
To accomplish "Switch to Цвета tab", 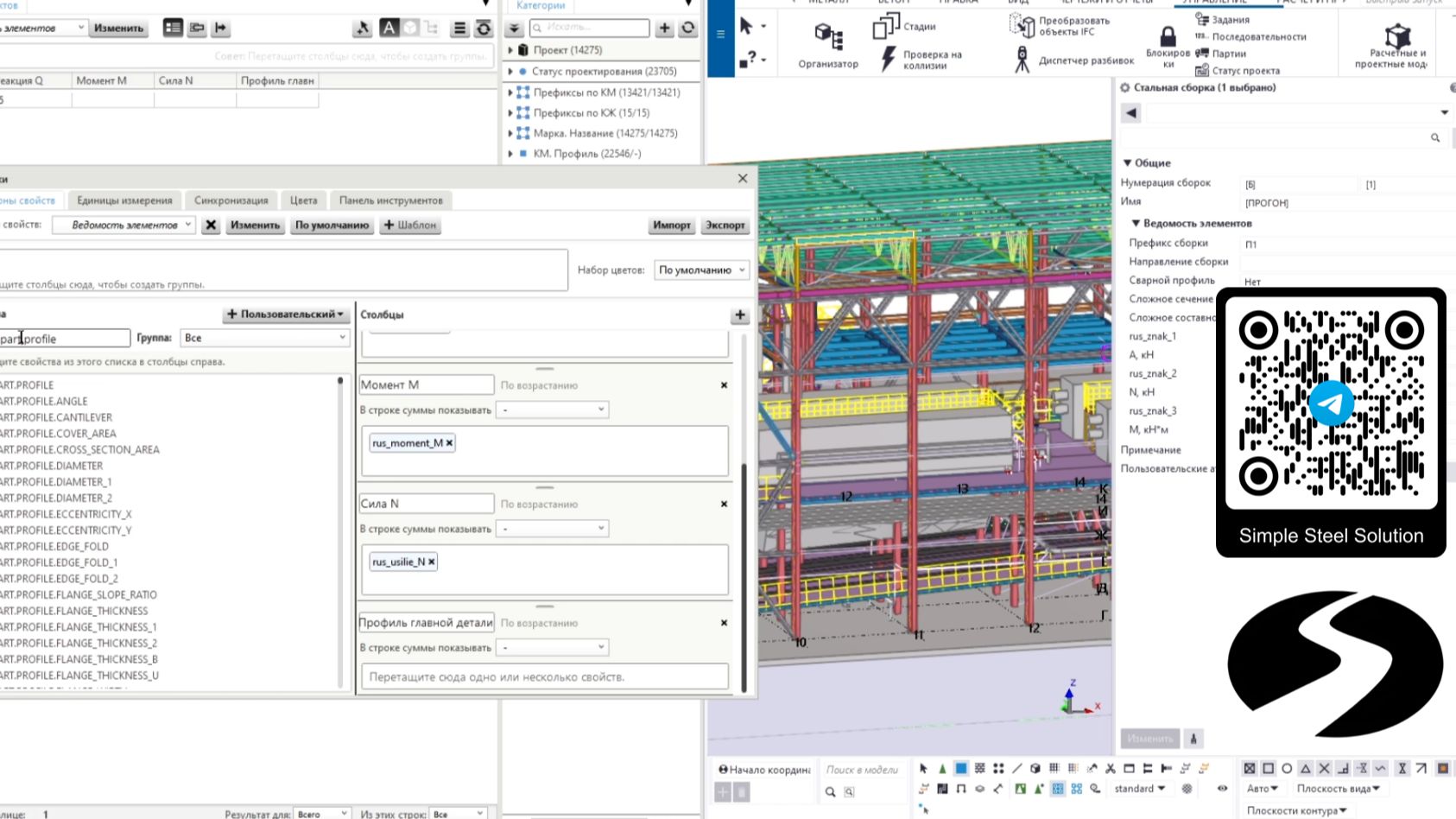I will (303, 200).
